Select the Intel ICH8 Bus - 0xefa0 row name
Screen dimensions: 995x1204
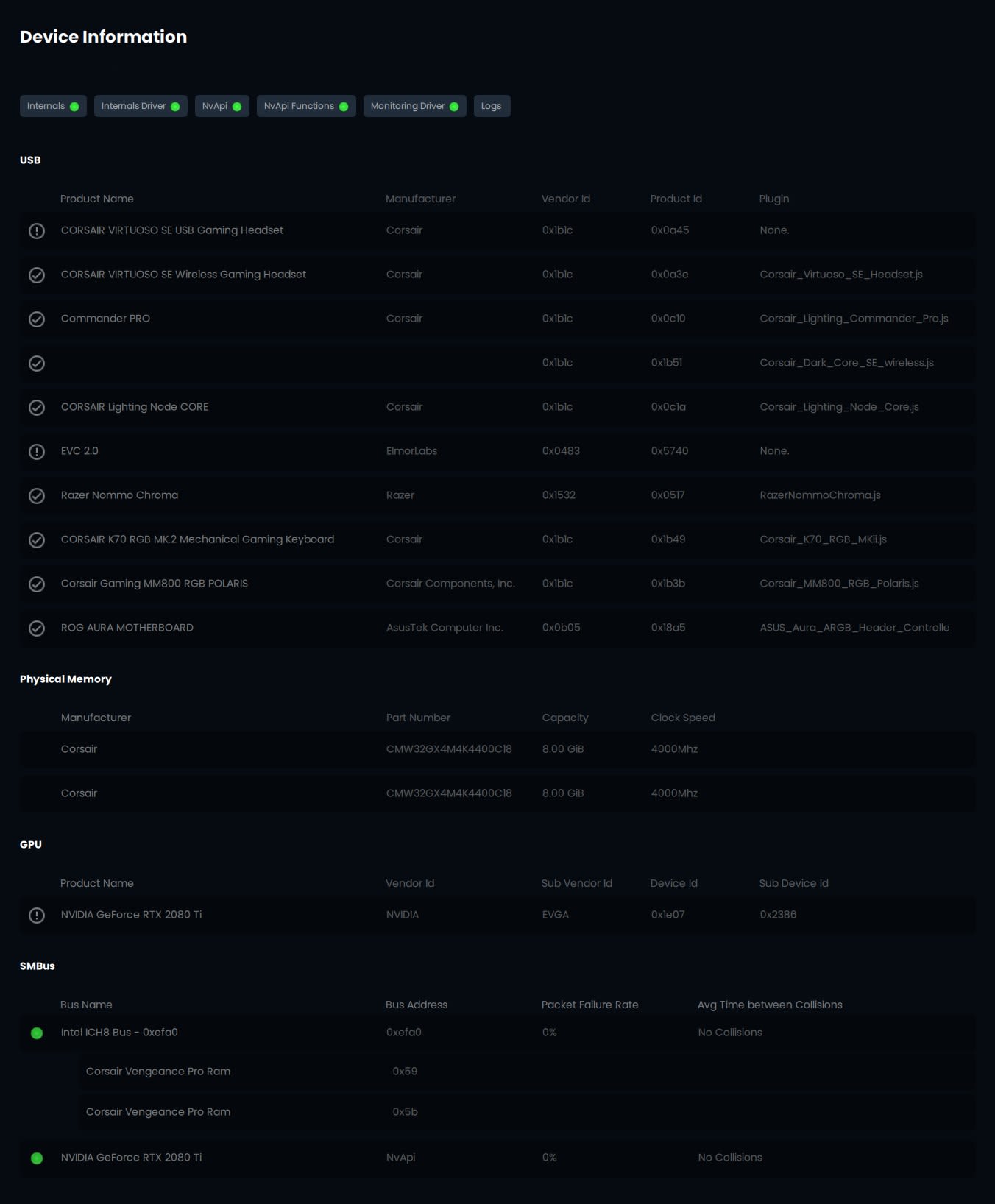[119, 1033]
